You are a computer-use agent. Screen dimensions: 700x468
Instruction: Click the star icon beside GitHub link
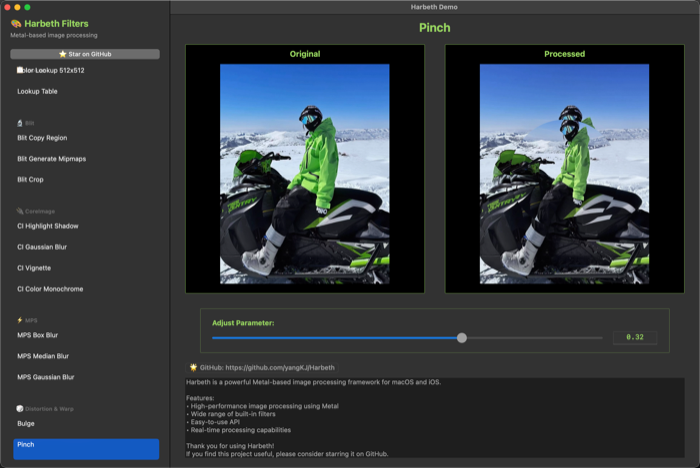[193, 368]
